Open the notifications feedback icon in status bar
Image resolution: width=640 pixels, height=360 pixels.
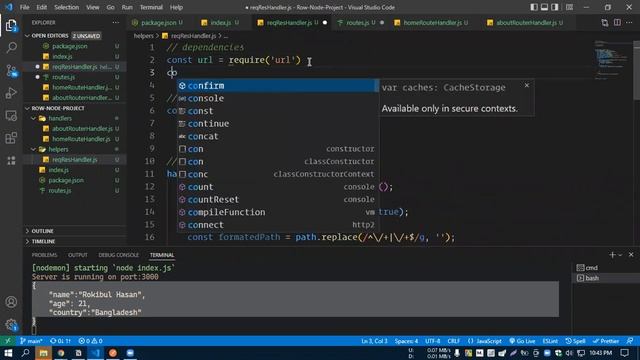click(630, 341)
